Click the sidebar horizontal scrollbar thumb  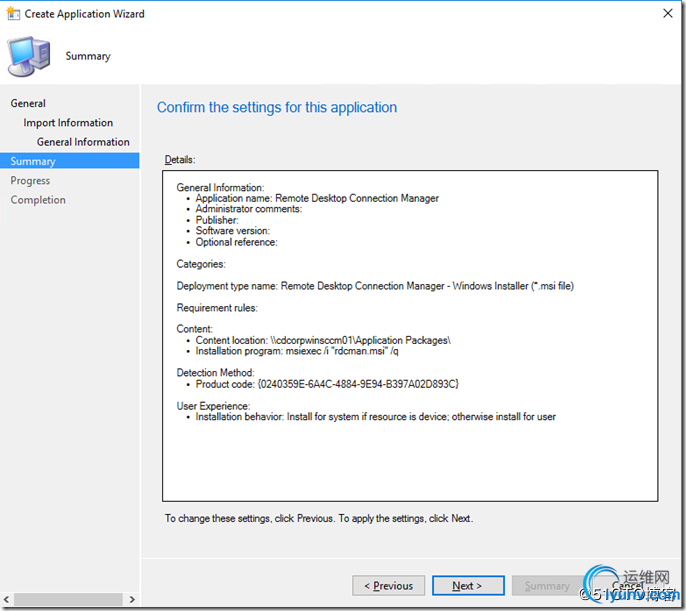(x=68, y=599)
